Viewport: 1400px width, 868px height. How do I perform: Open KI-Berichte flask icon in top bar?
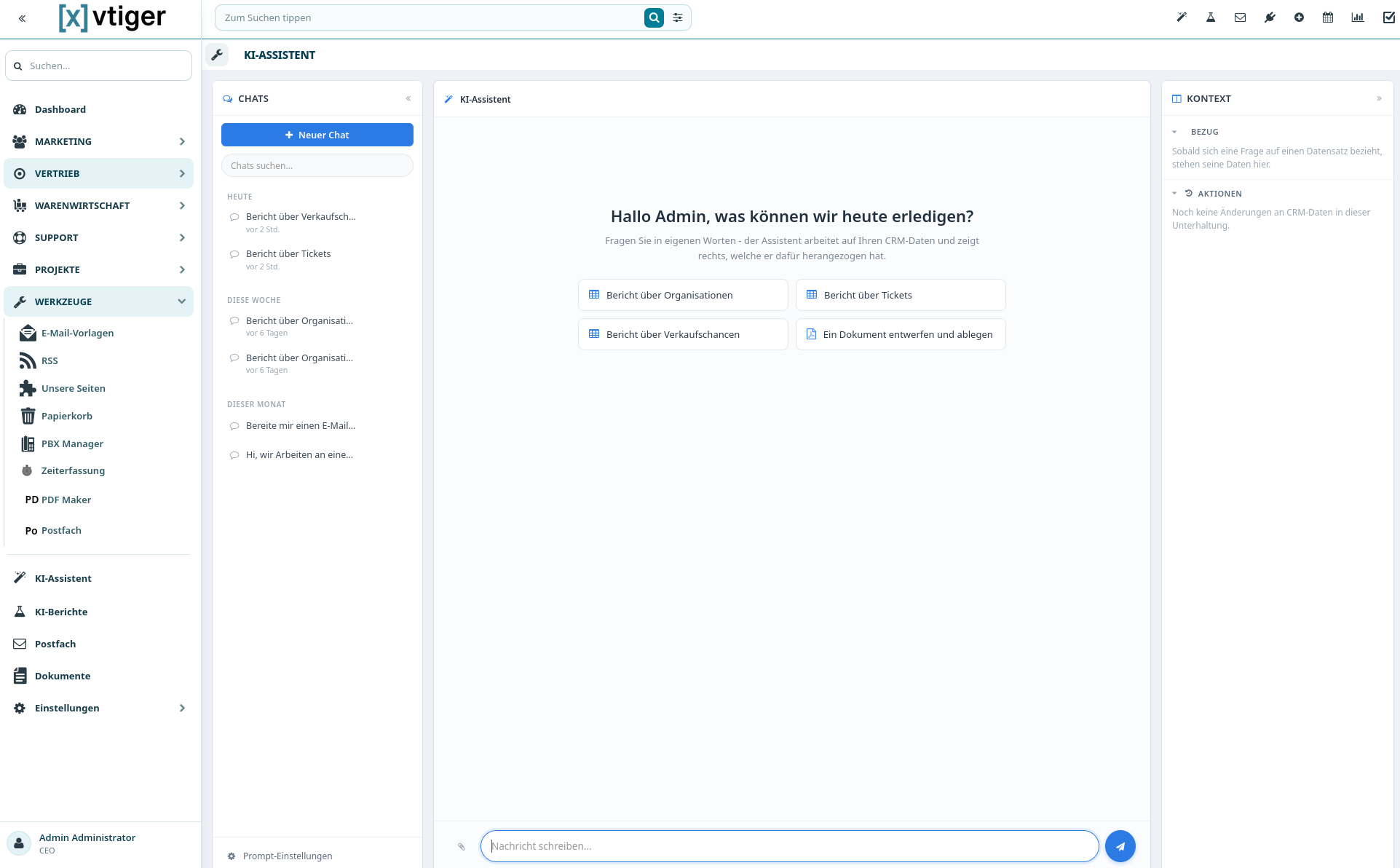click(1211, 17)
